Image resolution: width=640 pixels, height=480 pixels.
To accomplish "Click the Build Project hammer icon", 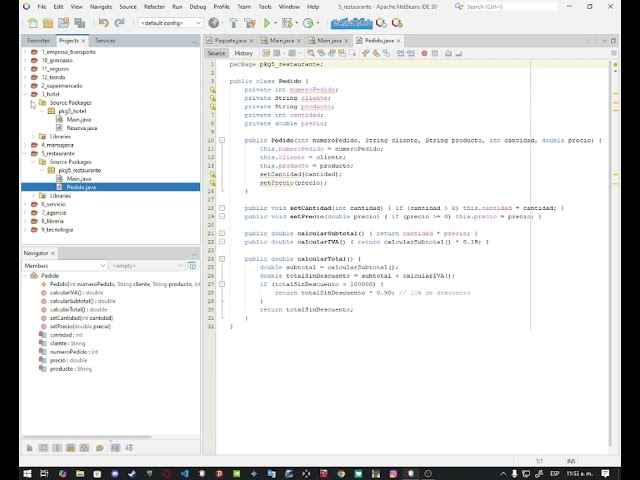I will click(x=233, y=23).
